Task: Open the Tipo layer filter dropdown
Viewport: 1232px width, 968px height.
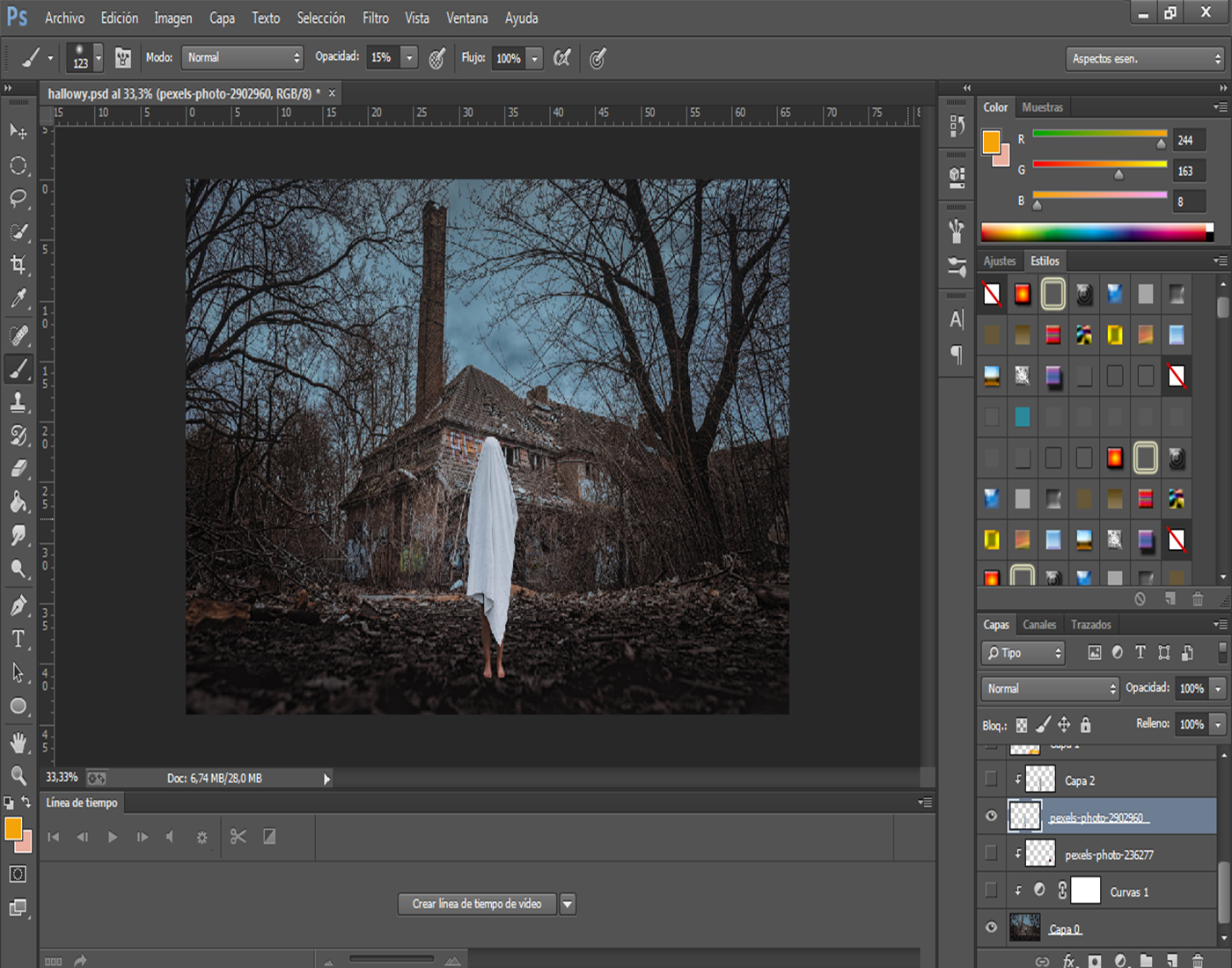Action: tap(1023, 653)
